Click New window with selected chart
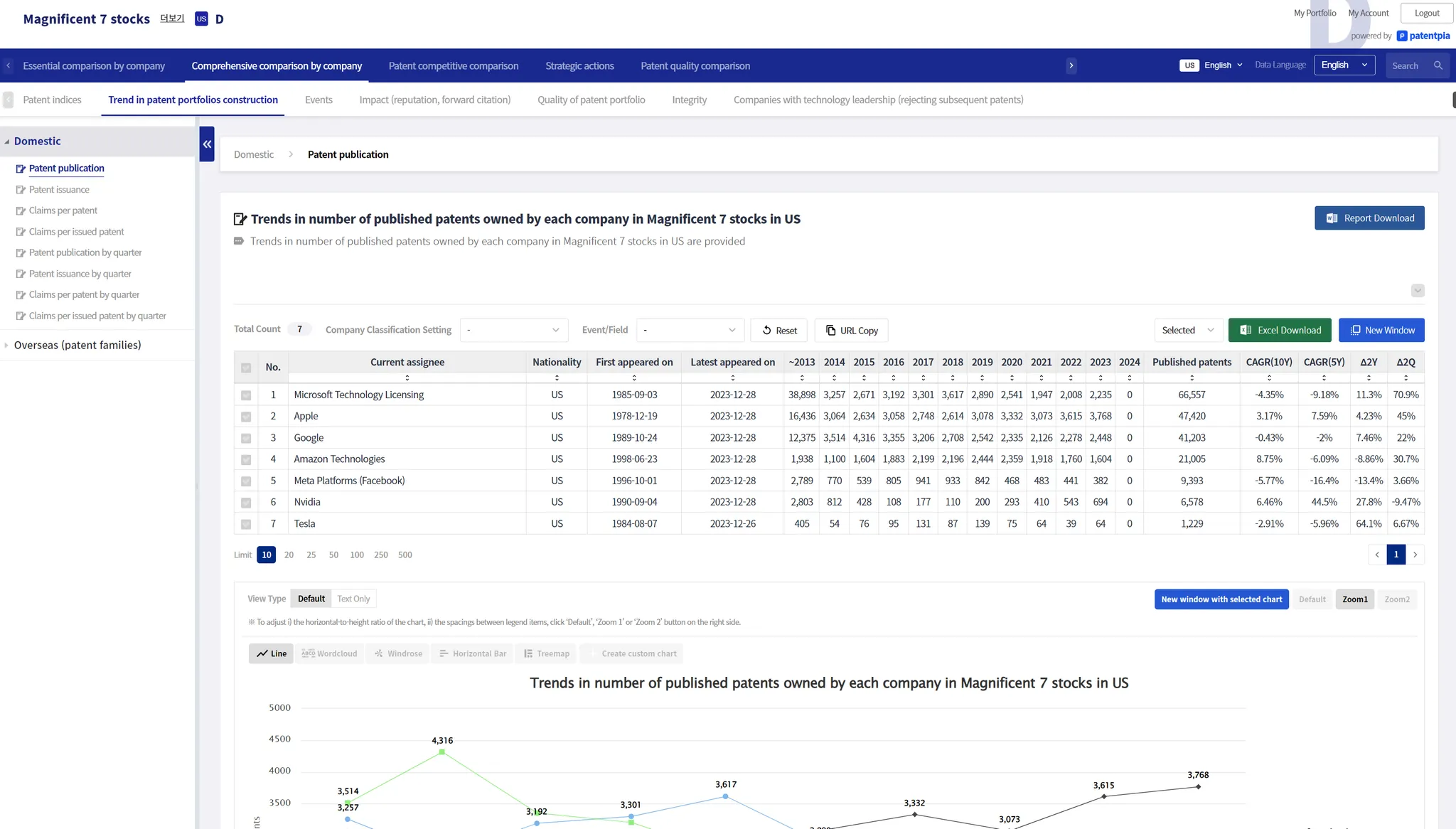This screenshot has height=829, width=1456. coord(1221,599)
